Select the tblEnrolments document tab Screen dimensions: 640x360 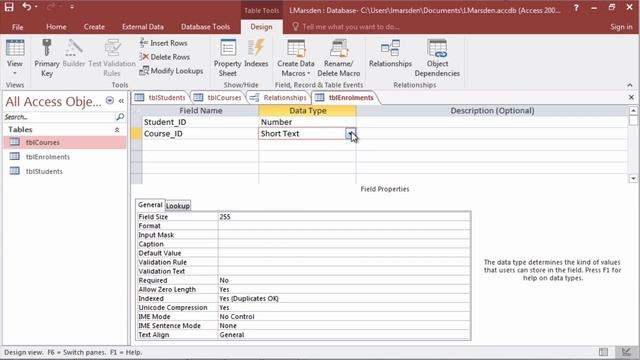(345, 98)
